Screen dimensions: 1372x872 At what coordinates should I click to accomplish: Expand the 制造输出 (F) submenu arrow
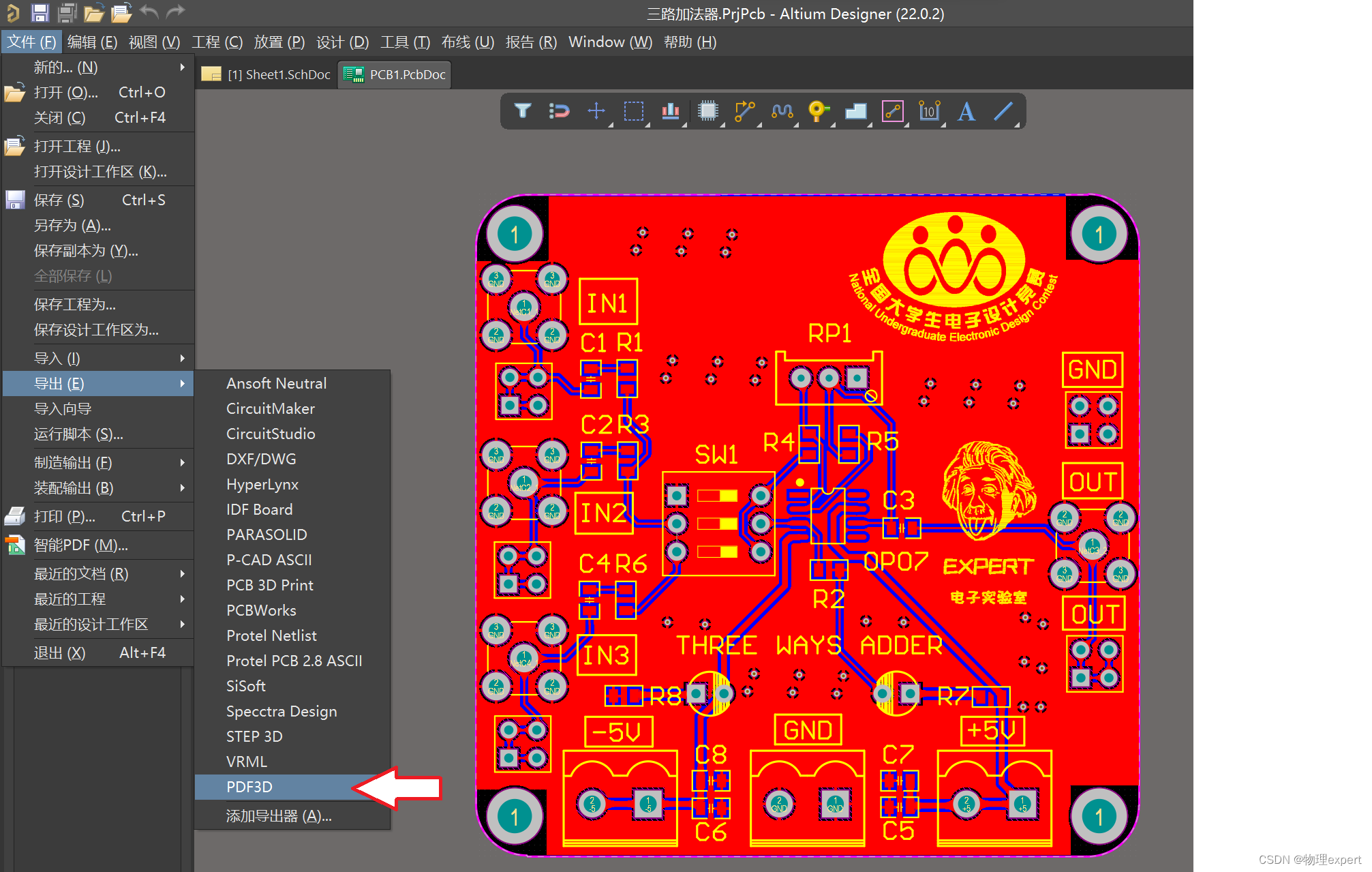tap(182, 462)
